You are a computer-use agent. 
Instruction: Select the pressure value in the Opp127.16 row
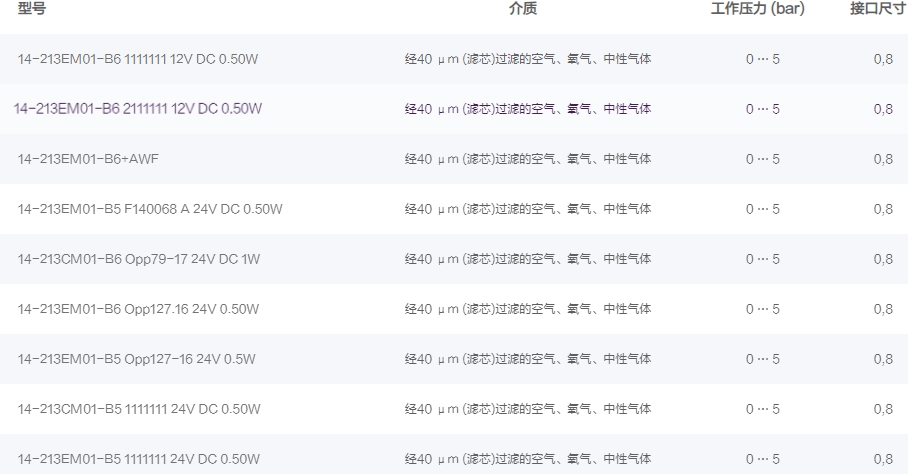coord(763,309)
